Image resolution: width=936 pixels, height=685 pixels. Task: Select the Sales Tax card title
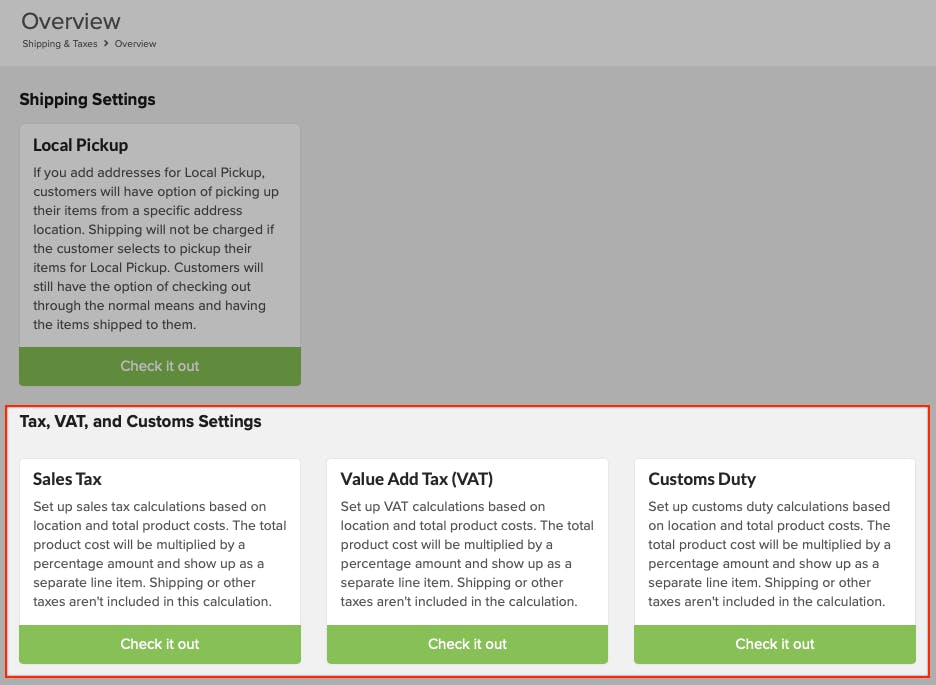[67, 479]
